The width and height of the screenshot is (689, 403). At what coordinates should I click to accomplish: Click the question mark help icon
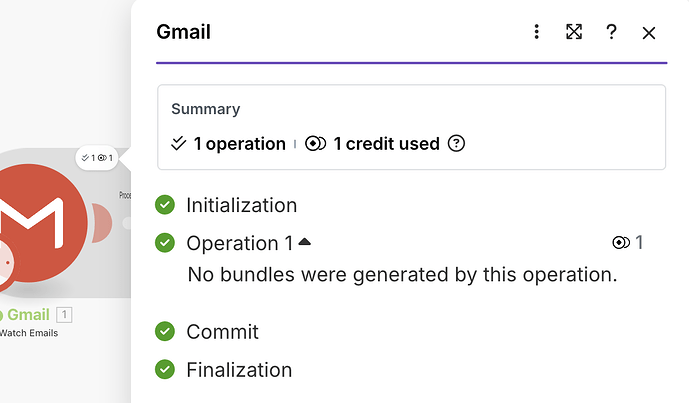(611, 32)
